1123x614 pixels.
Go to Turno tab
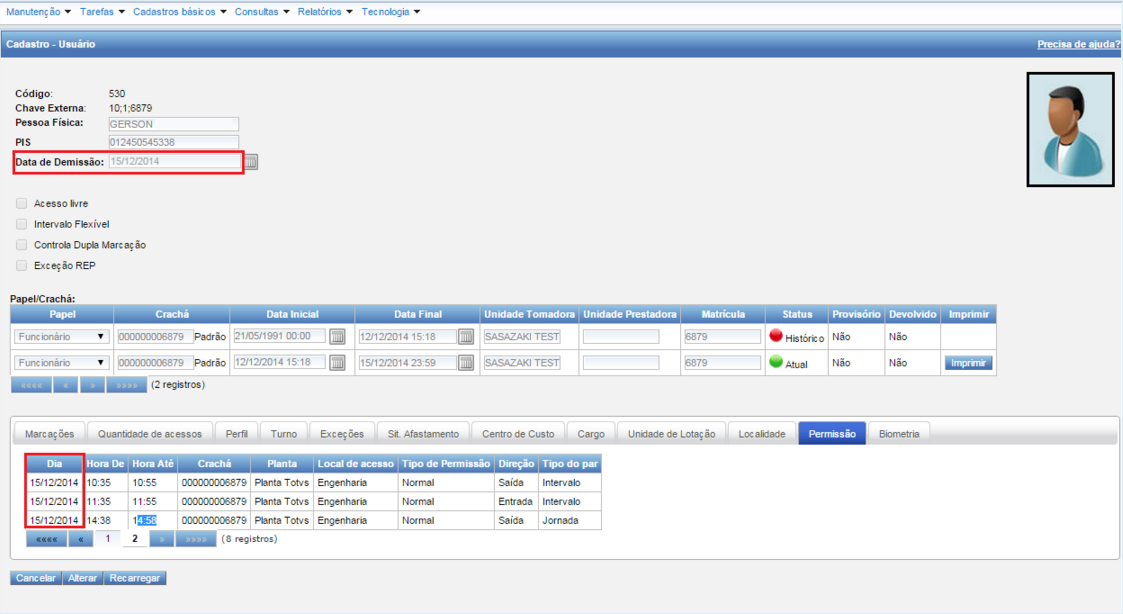(x=284, y=434)
